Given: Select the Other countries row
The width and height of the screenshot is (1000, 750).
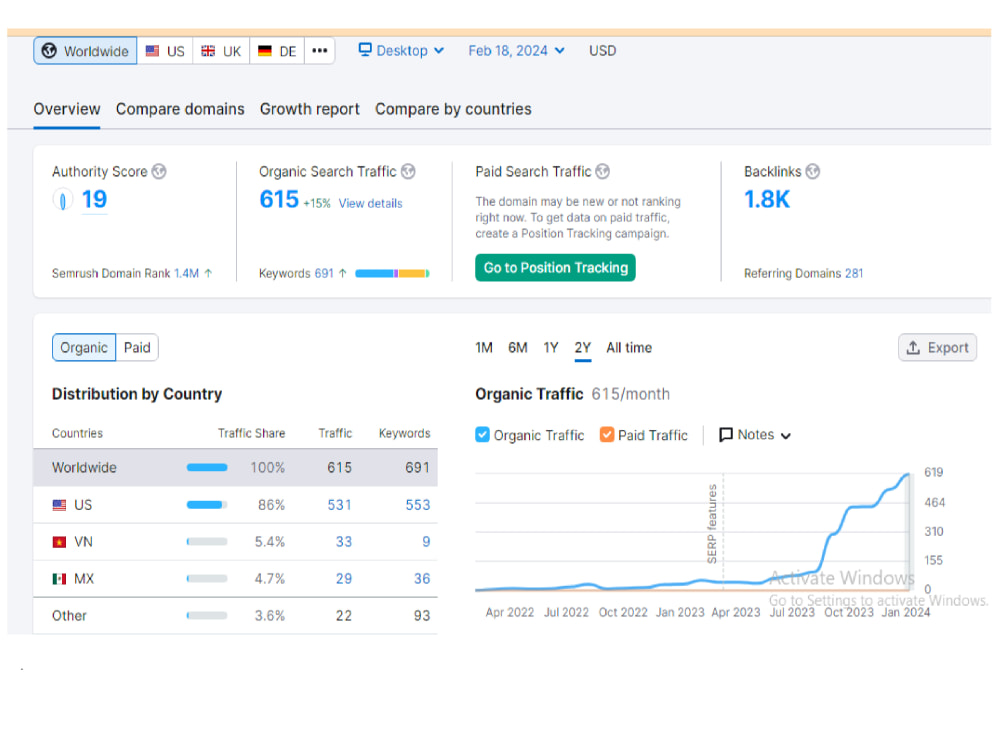Looking at the screenshot, I should pyautogui.click(x=235, y=616).
